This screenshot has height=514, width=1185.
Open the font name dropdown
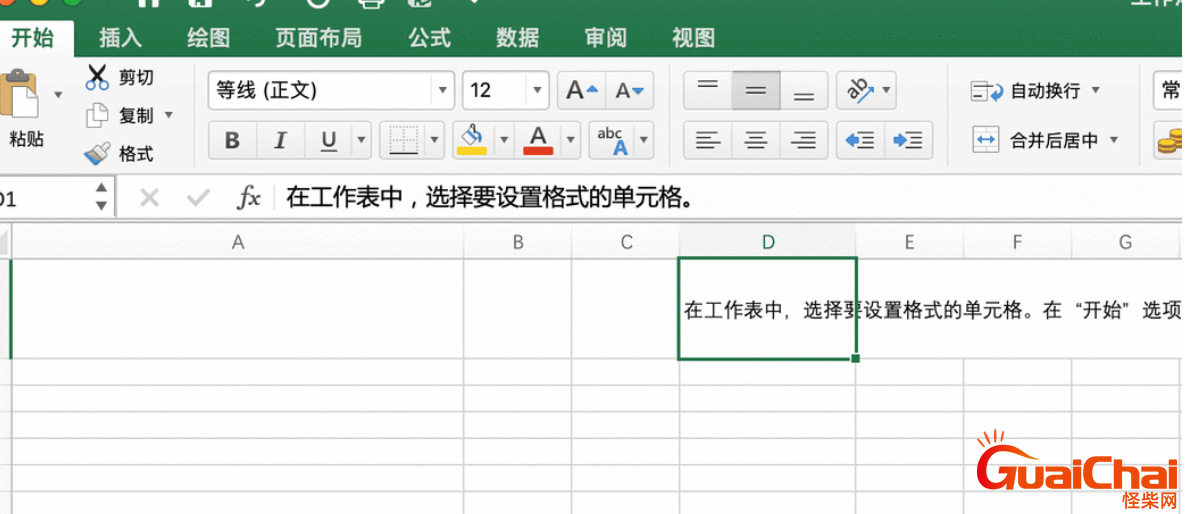point(443,91)
